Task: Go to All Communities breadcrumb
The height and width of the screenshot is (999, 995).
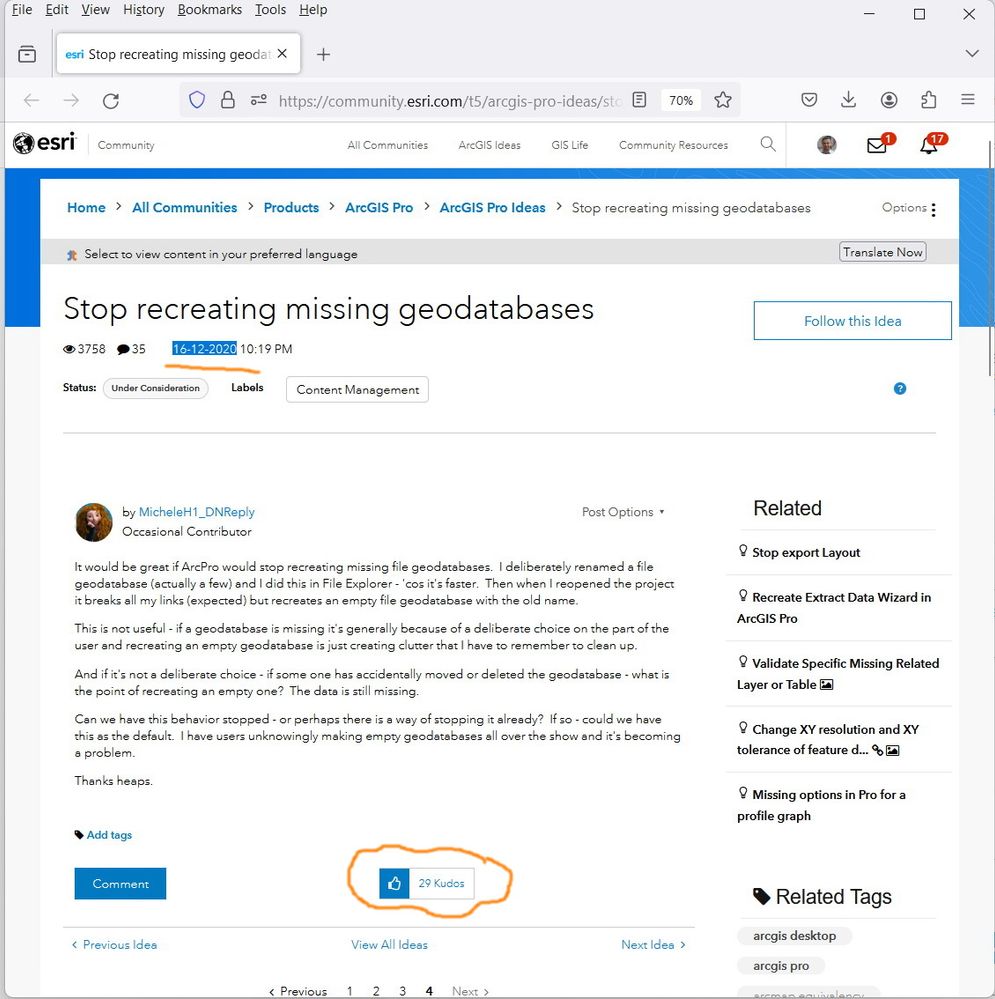Action: (x=184, y=208)
